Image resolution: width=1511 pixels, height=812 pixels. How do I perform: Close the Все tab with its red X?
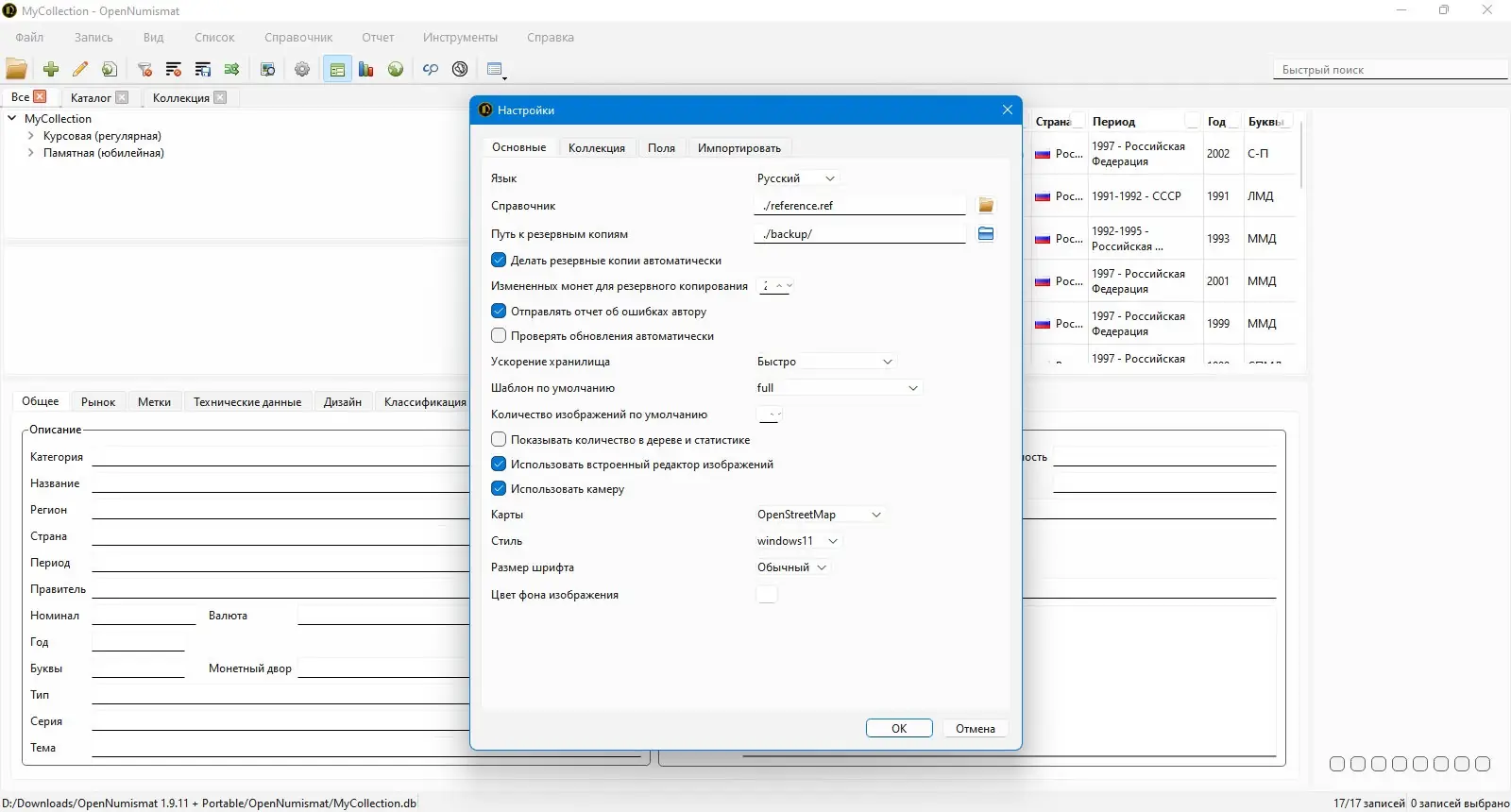(40, 96)
